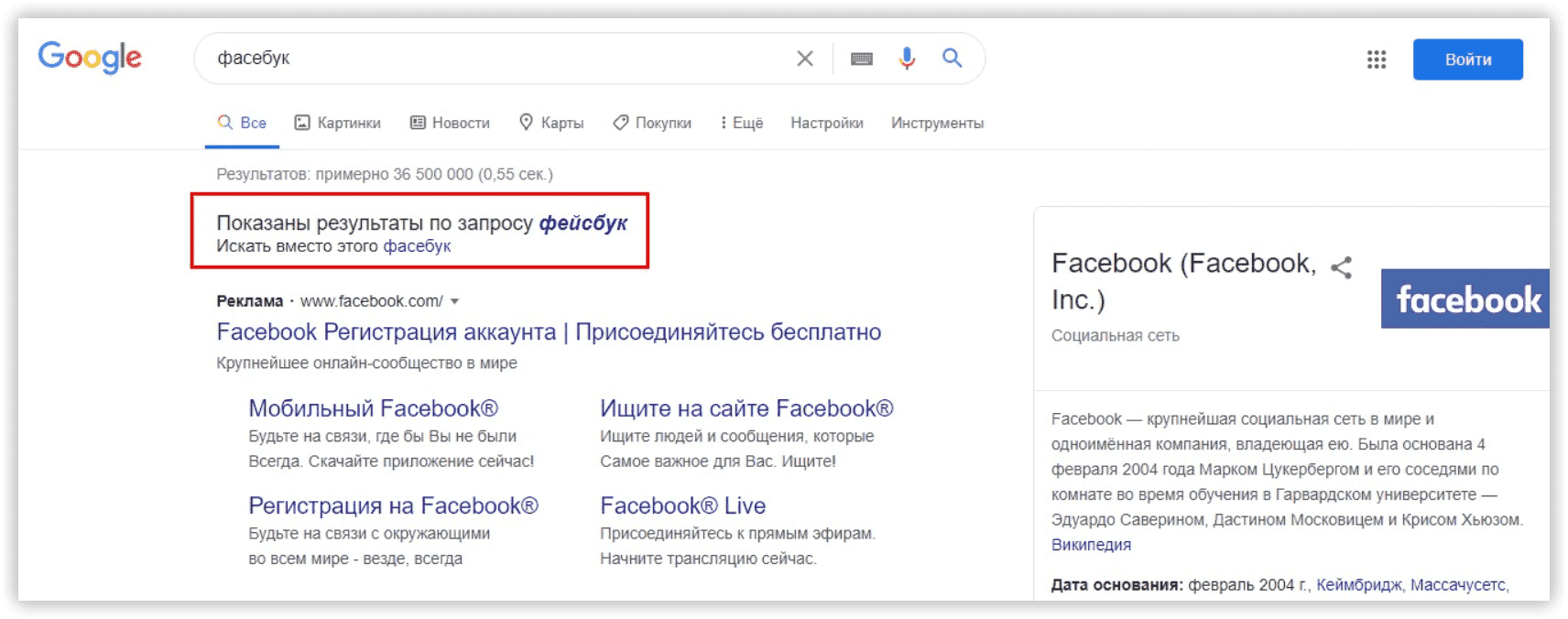The image size is (1568, 619).
Task: Click the magnifier search icon
Action: tap(953, 59)
